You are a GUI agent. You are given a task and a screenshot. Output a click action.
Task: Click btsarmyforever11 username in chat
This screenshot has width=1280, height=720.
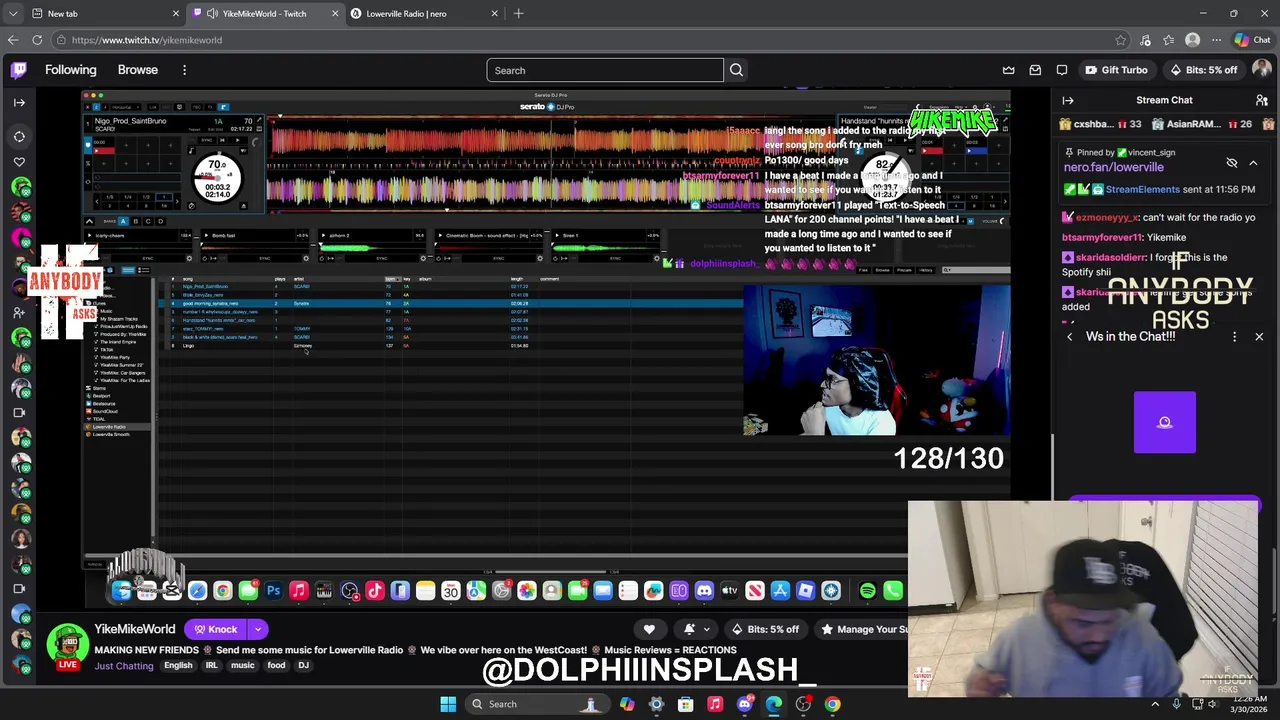(x=1102, y=237)
